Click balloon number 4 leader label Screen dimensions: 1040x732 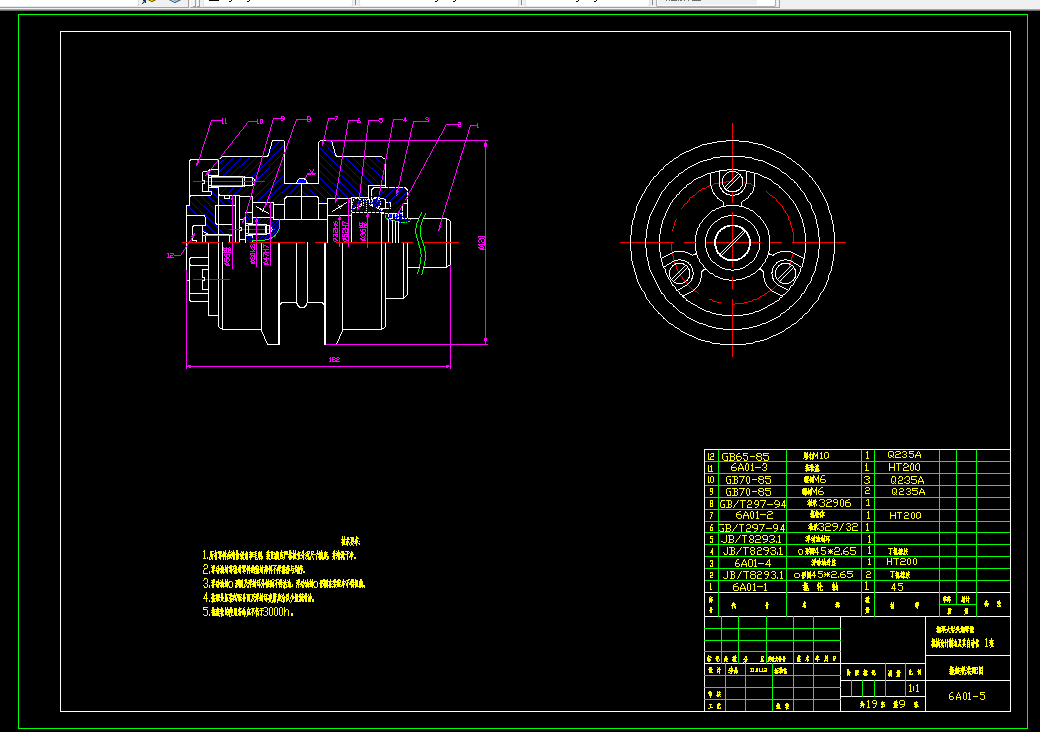405,119
